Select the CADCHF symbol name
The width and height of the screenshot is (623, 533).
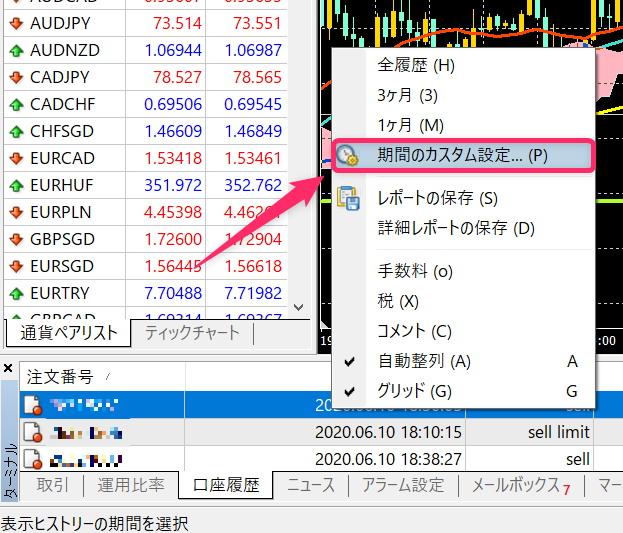tap(62, 104)
